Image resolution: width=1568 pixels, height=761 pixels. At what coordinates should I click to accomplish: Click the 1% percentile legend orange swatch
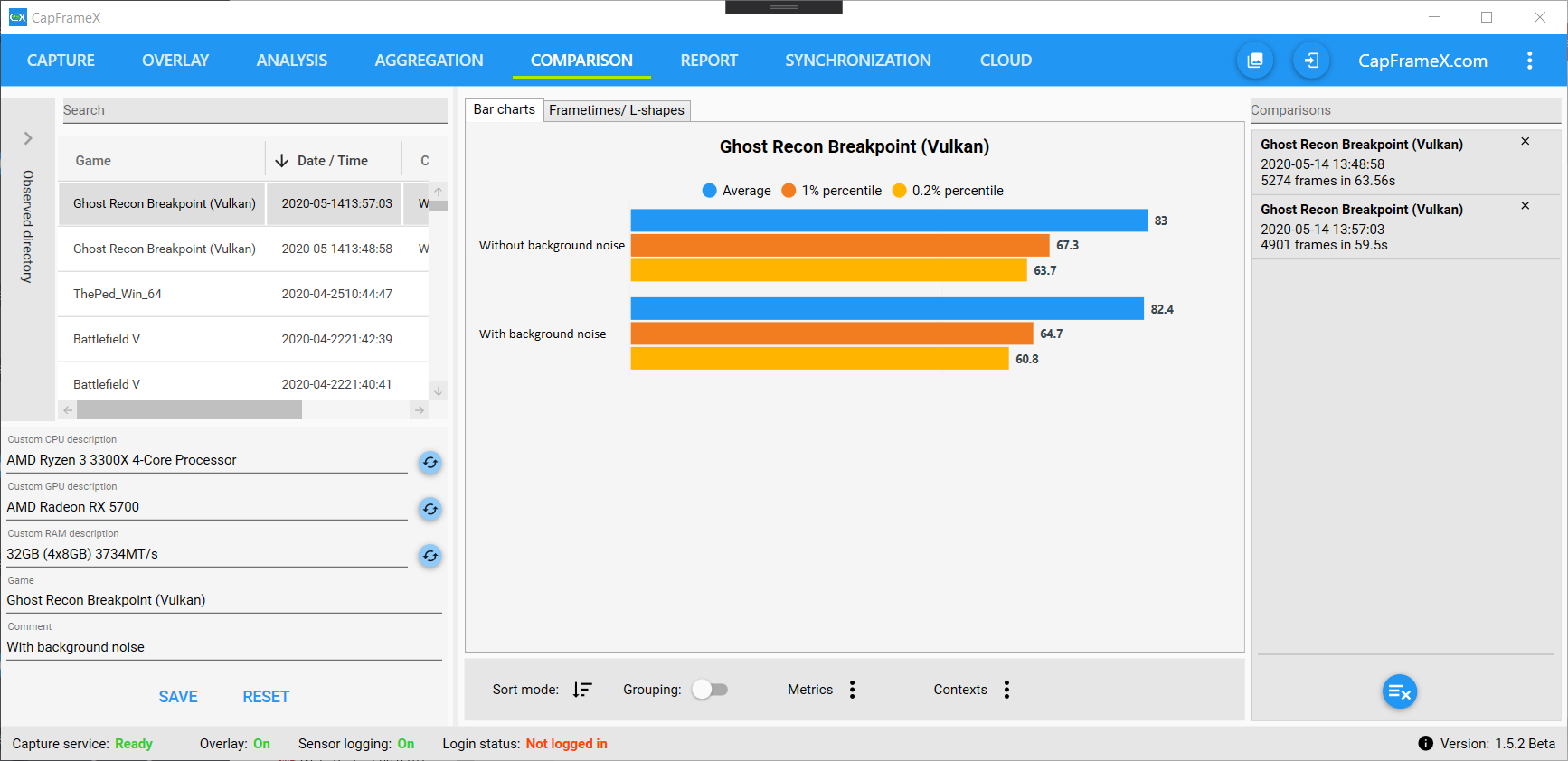(789, 191)
